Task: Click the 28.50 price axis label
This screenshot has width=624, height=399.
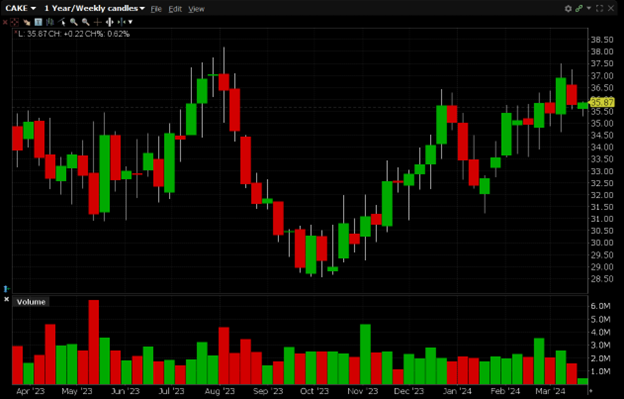Action: coord(602,278)
